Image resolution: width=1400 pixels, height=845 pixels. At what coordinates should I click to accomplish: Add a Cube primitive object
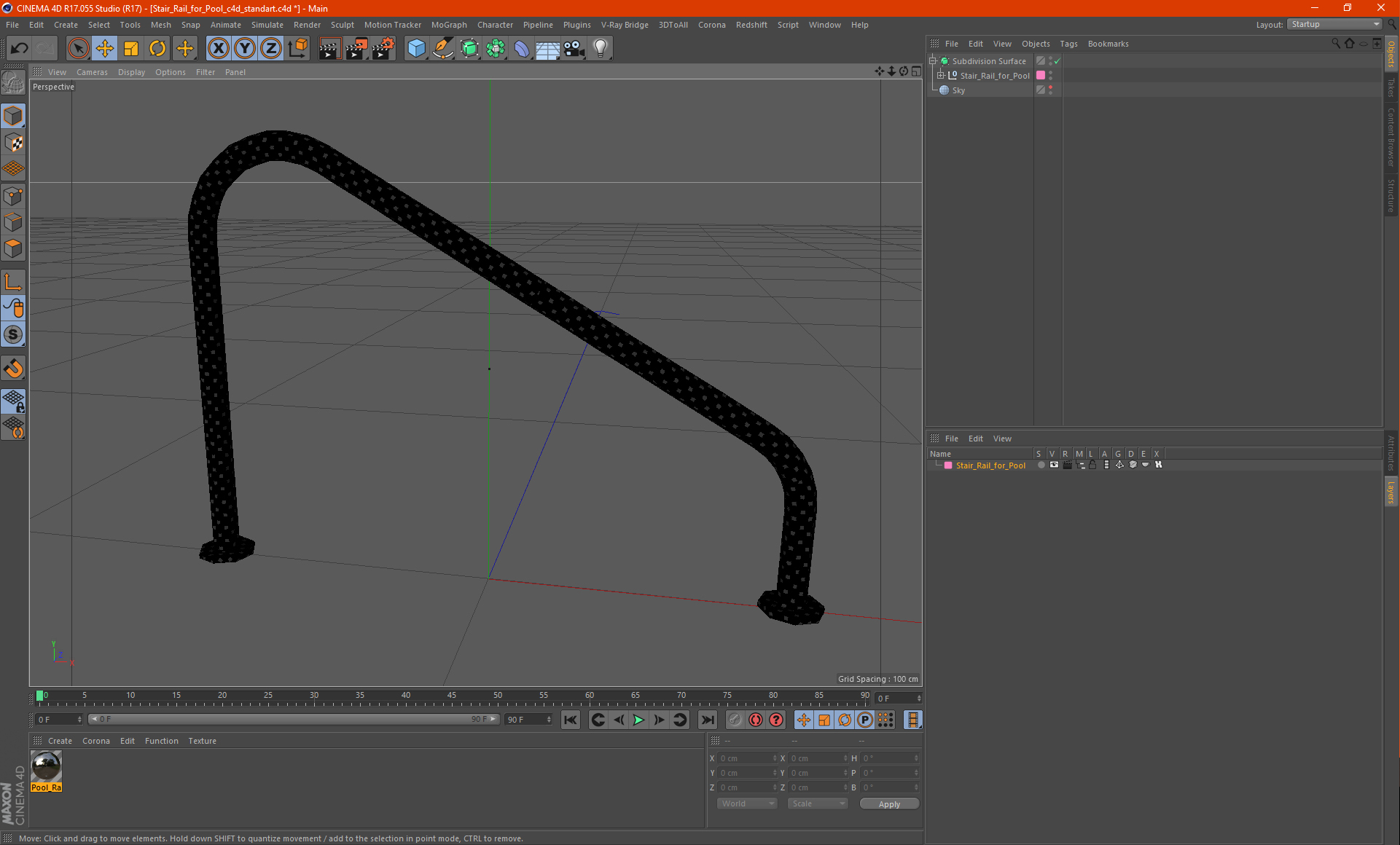416,48
